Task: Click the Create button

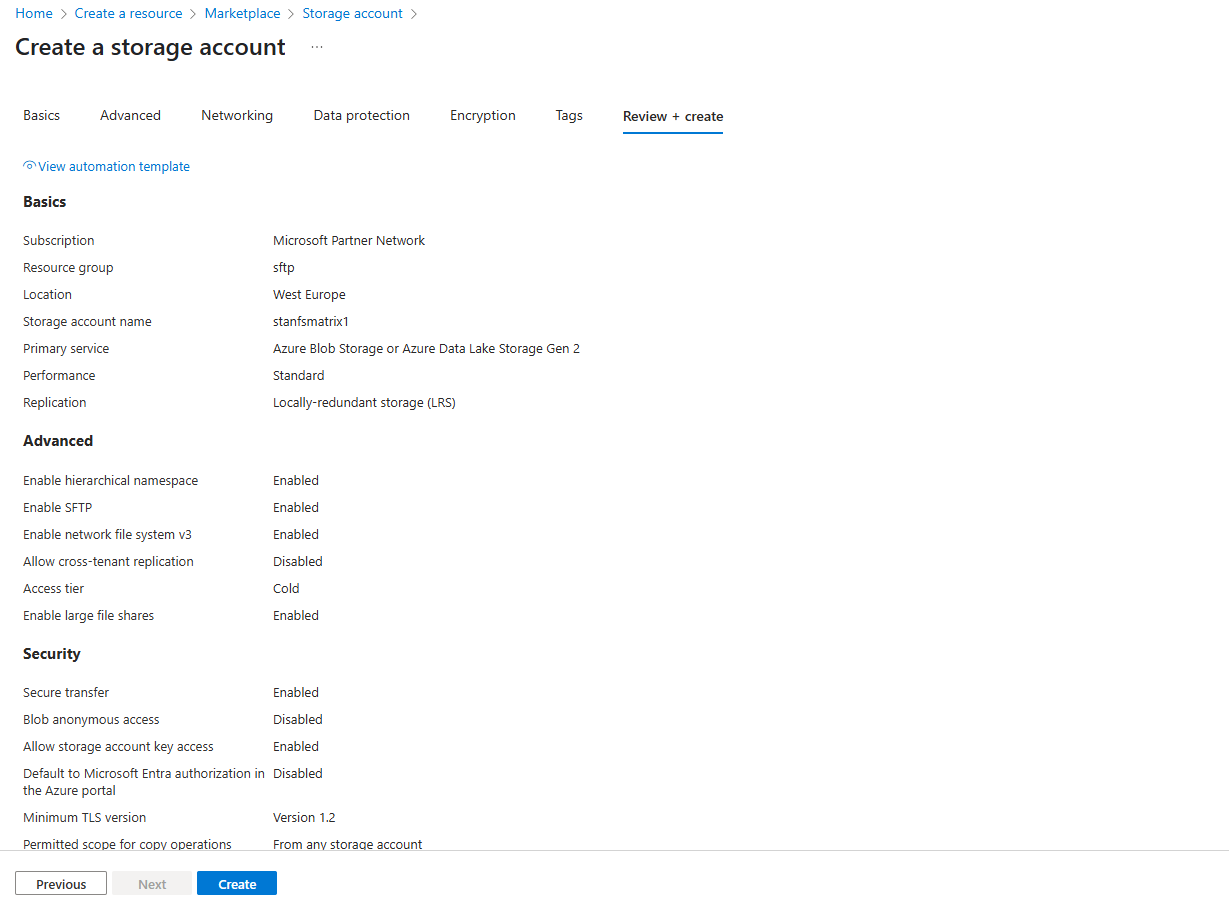Action: point(237,884)
